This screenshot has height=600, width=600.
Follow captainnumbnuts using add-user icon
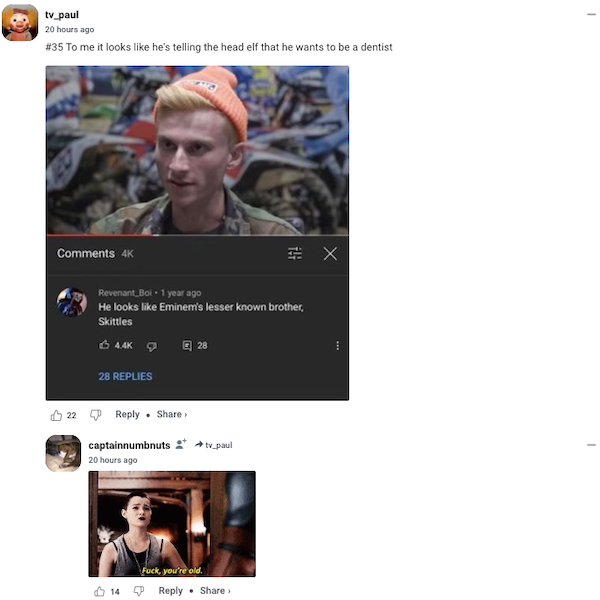(181, 444)
